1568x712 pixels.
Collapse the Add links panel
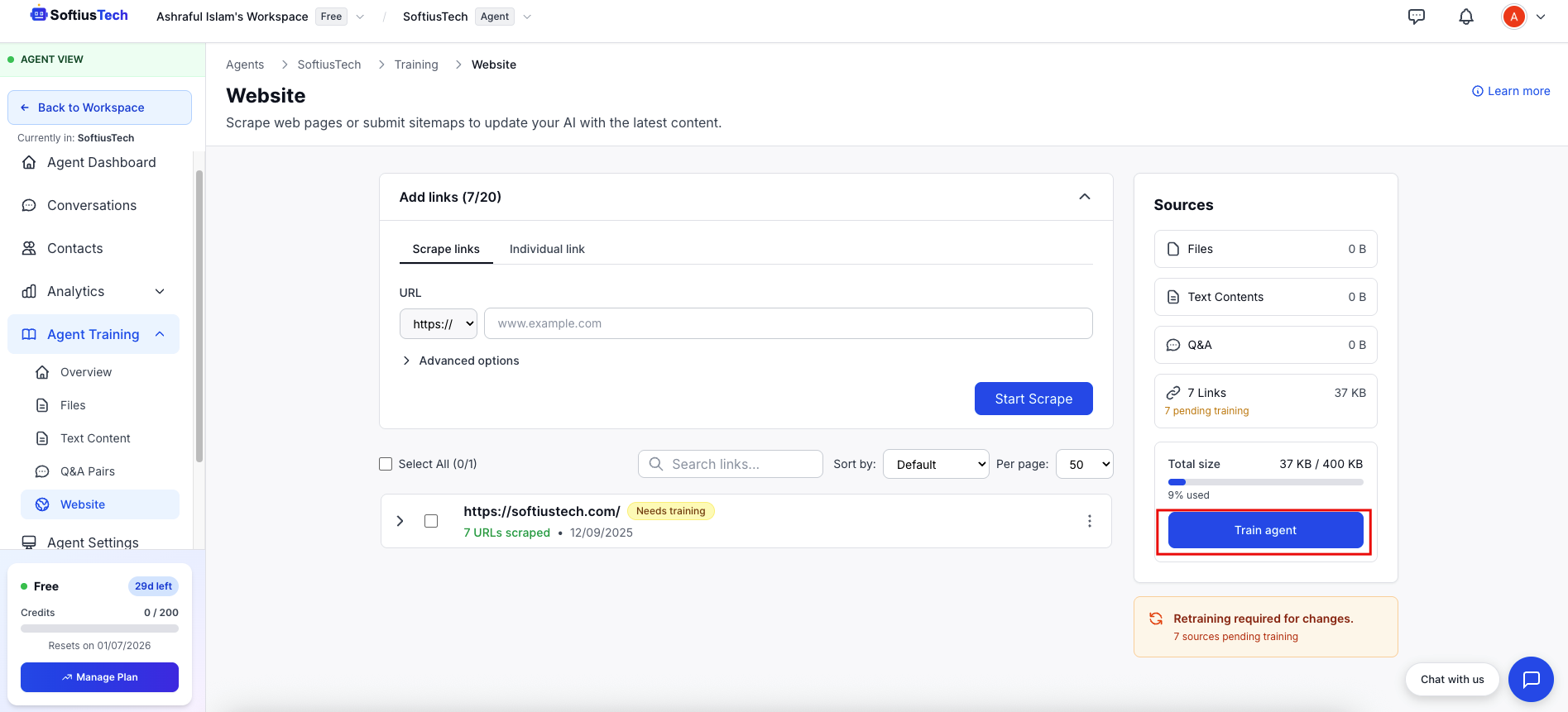(x=1085, y=197)
